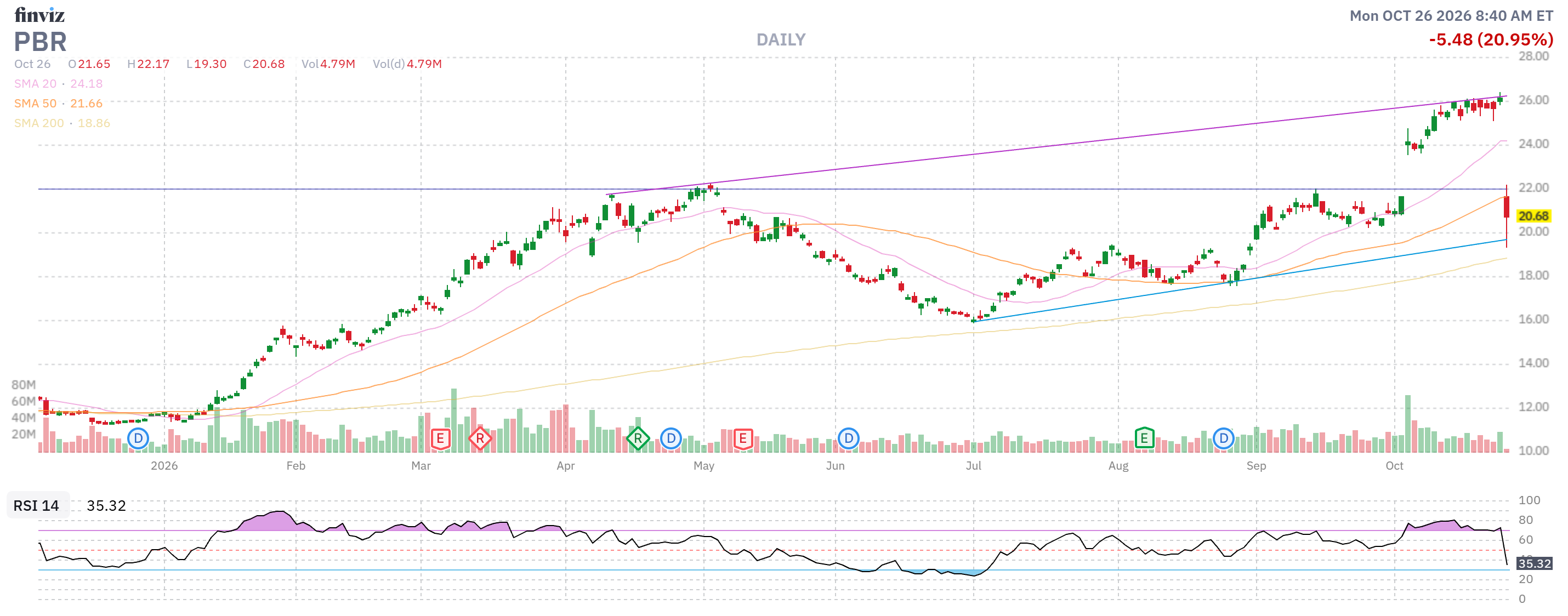This screenshot has height=616, width=1568.
Task: Click the finviz logo
Action: click(39, 15)
